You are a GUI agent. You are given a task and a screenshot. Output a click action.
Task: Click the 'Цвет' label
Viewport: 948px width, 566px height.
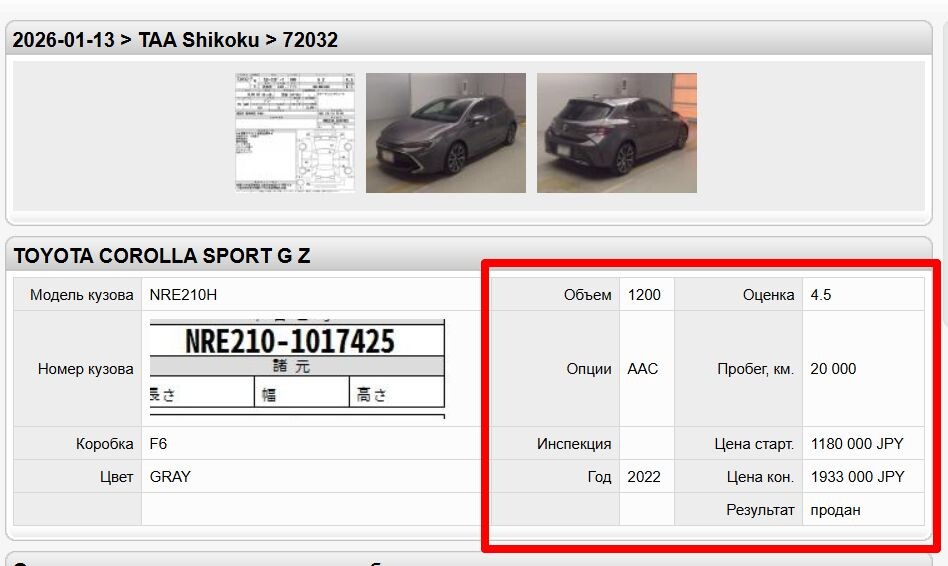[117, 477]
